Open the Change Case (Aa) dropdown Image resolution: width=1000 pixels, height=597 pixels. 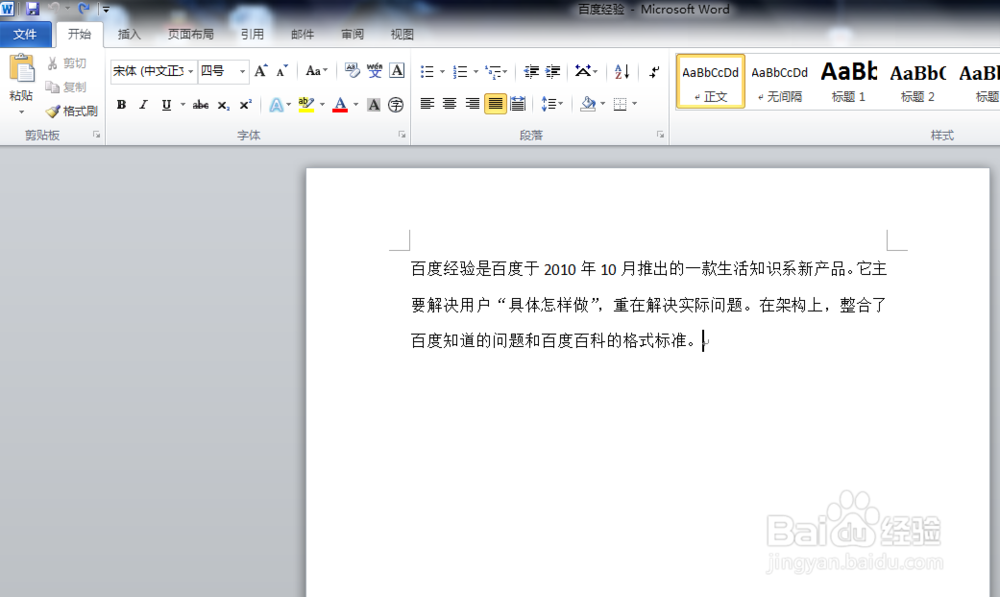click(316, 71)
